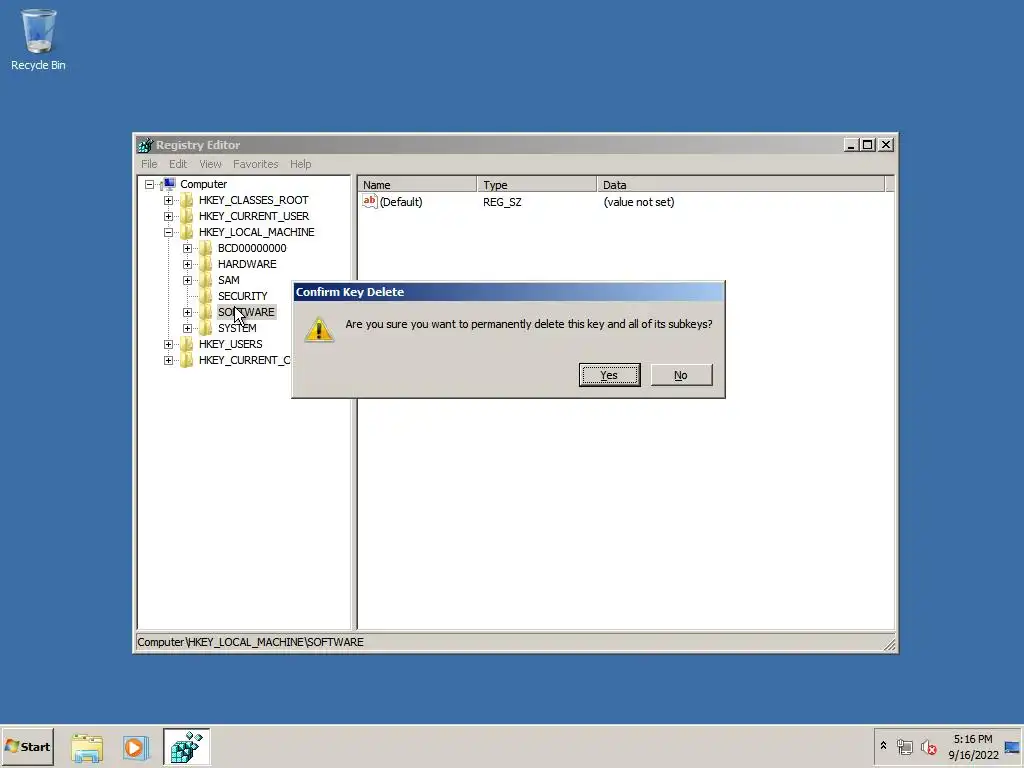Expand the SOFTWARE subkey
The height and width of the screenshot is (768, 1024).
click(187, 312)
